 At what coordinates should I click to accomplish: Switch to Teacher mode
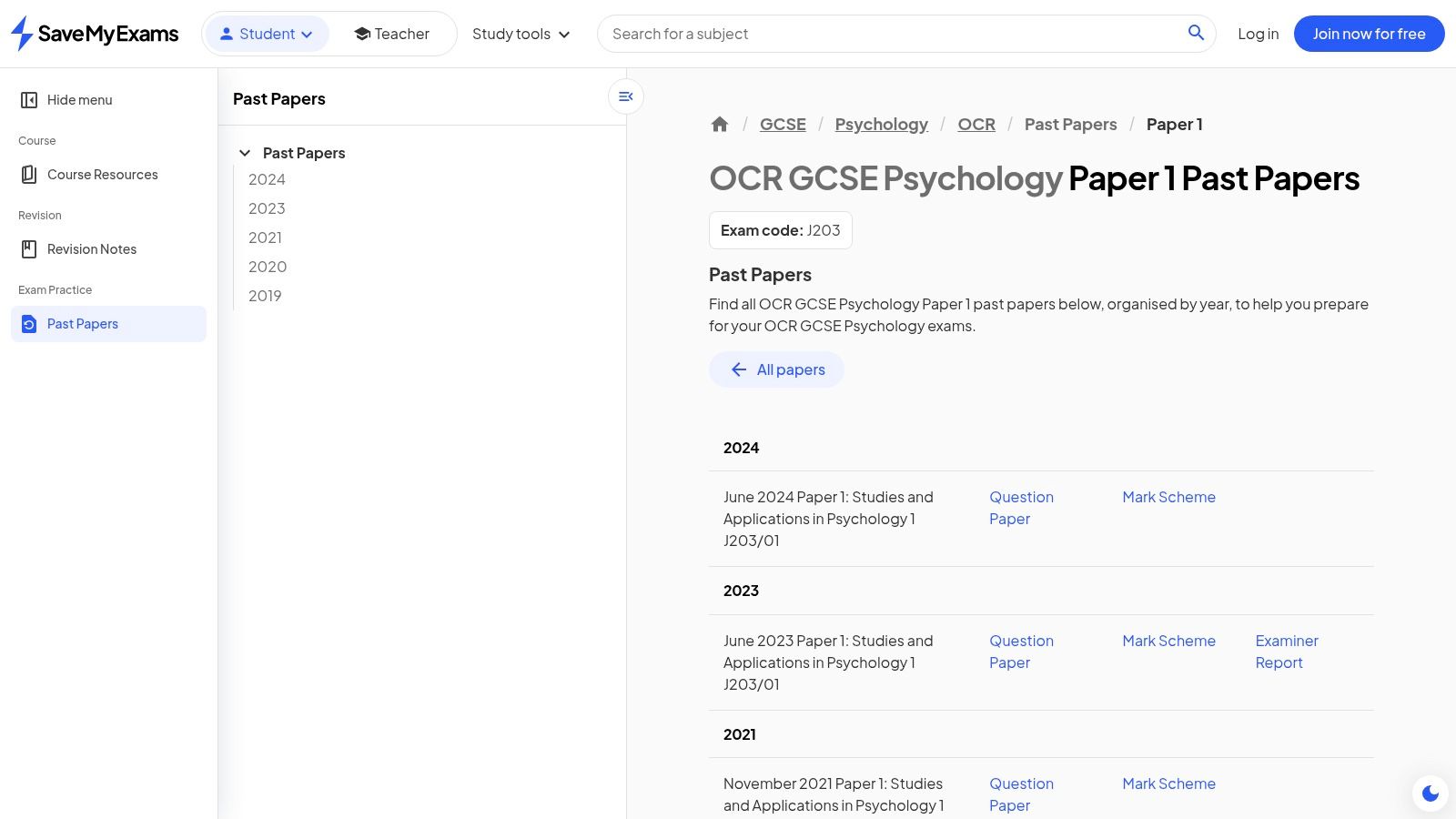392,34
